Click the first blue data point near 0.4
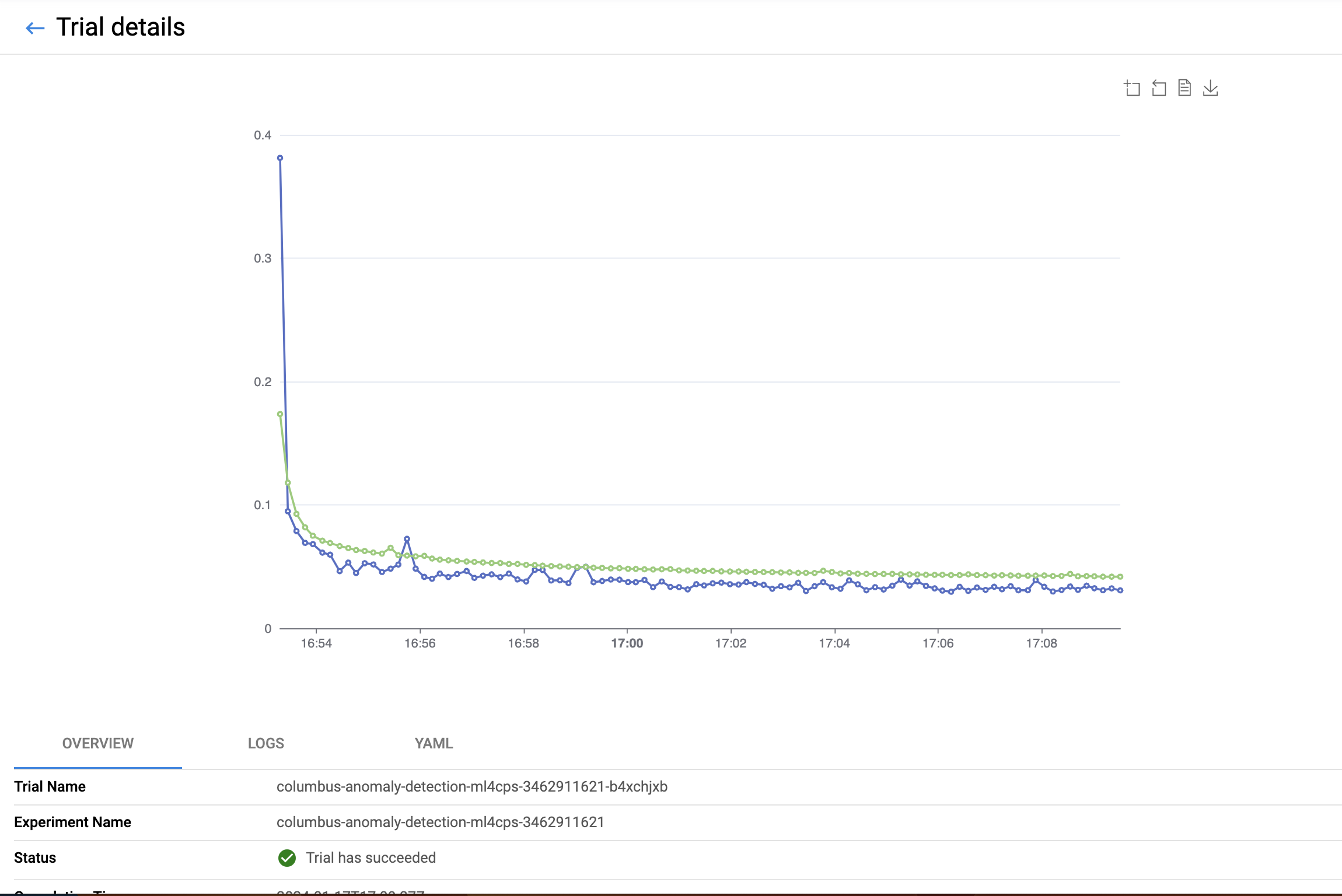This screenshot has height=896, width=1342. pos(280,158)
